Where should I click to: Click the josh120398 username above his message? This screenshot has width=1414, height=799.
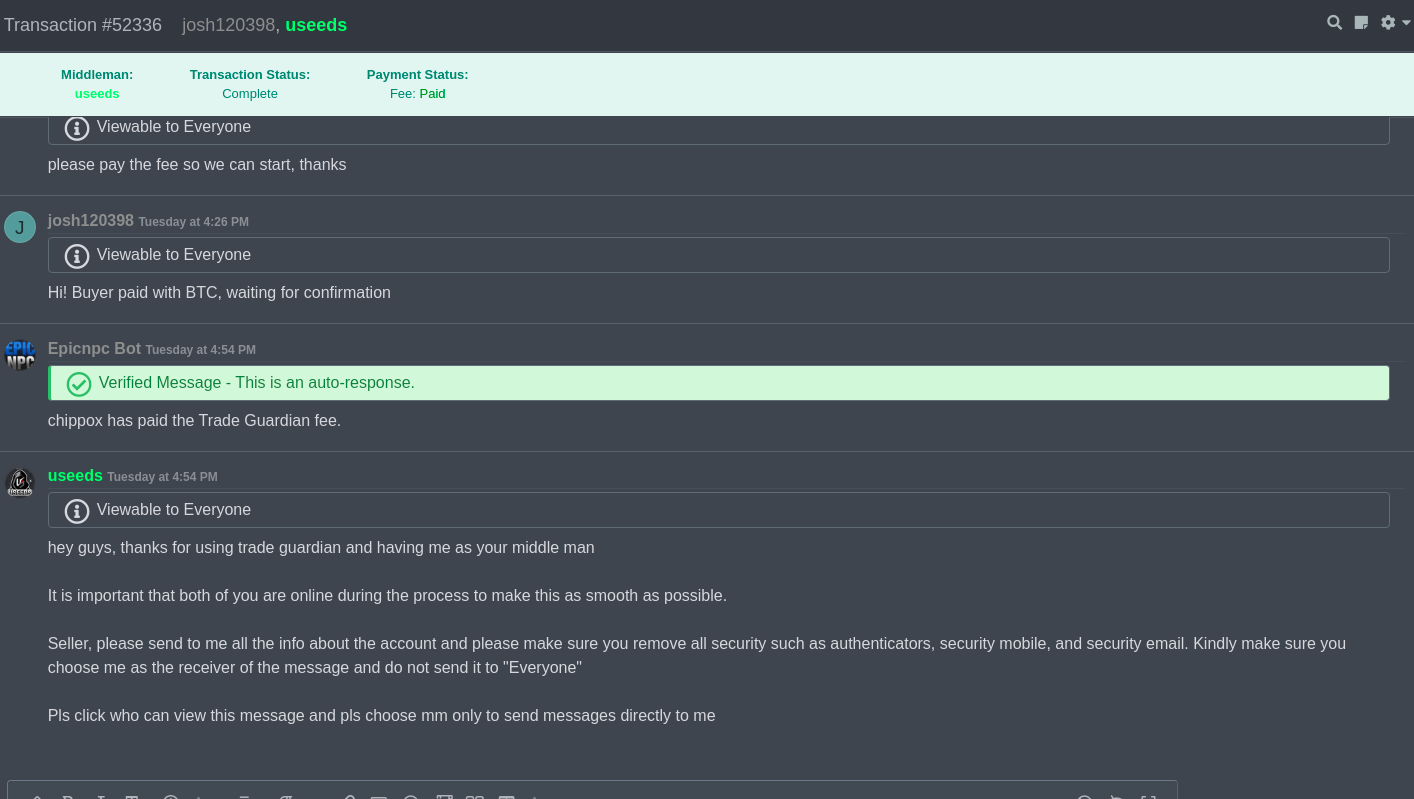pos(91,220)
